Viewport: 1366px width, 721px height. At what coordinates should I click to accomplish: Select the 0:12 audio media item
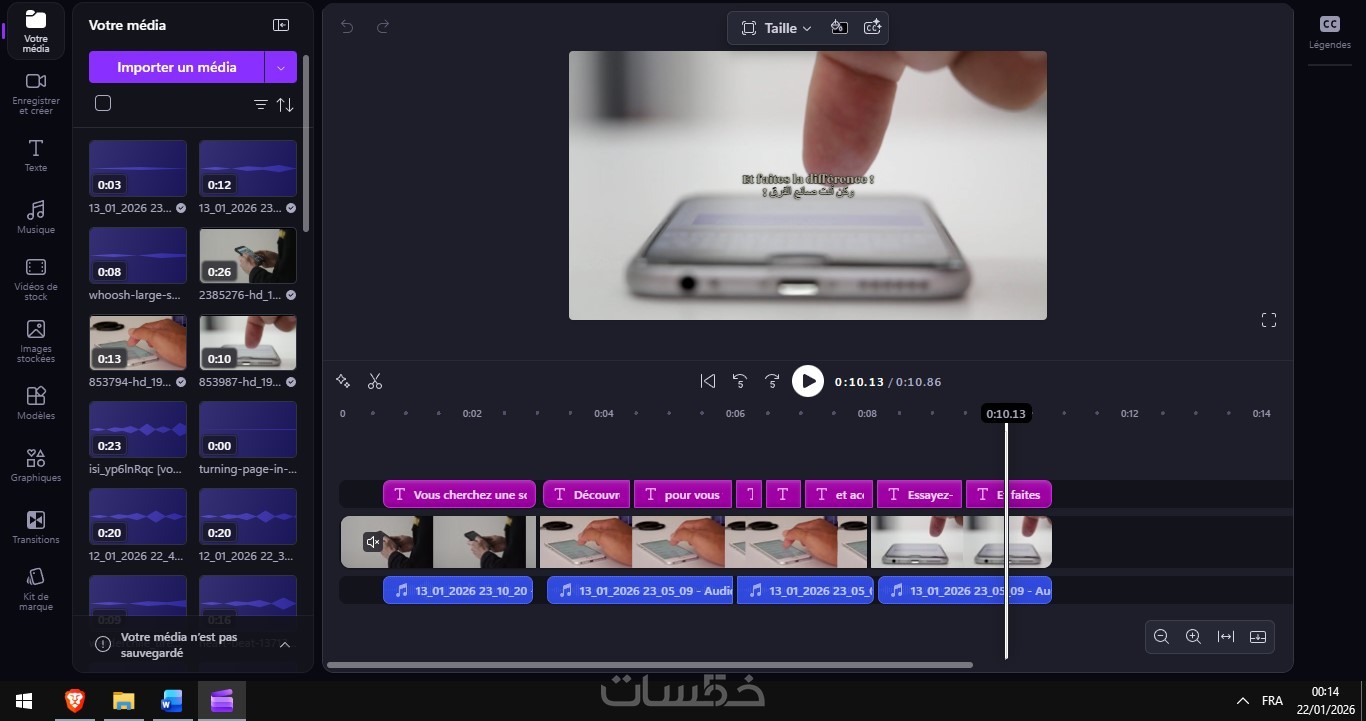pyautogui.click(x=248, y=168)
